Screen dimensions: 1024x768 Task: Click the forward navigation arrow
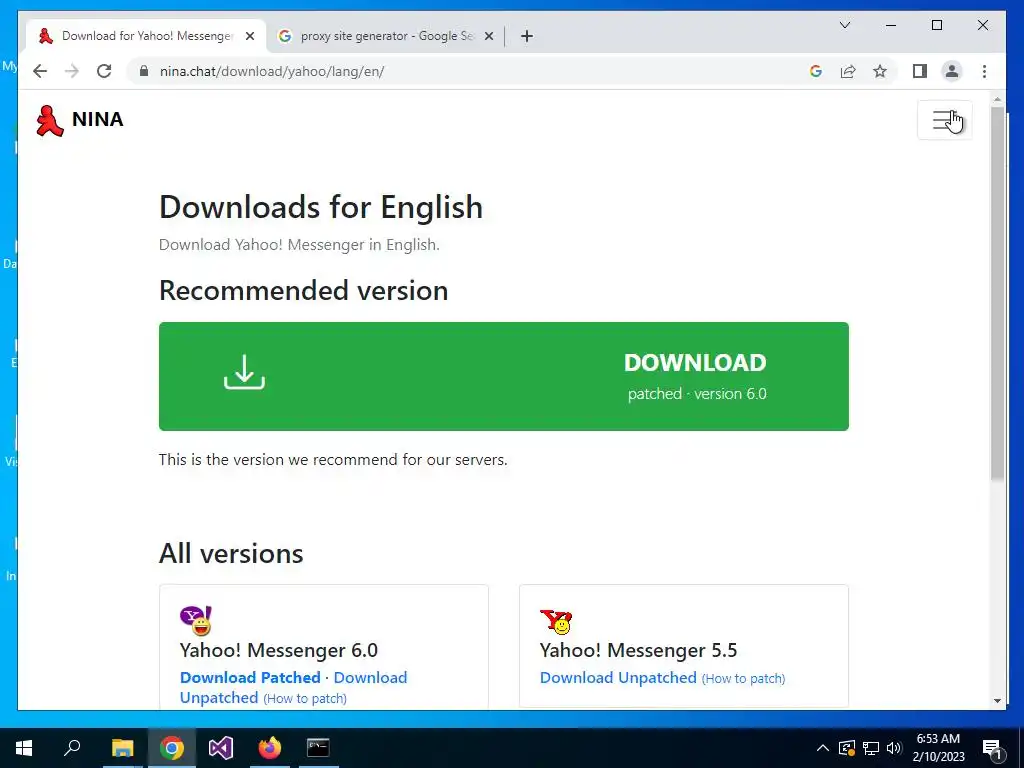(x=72, y=71)
